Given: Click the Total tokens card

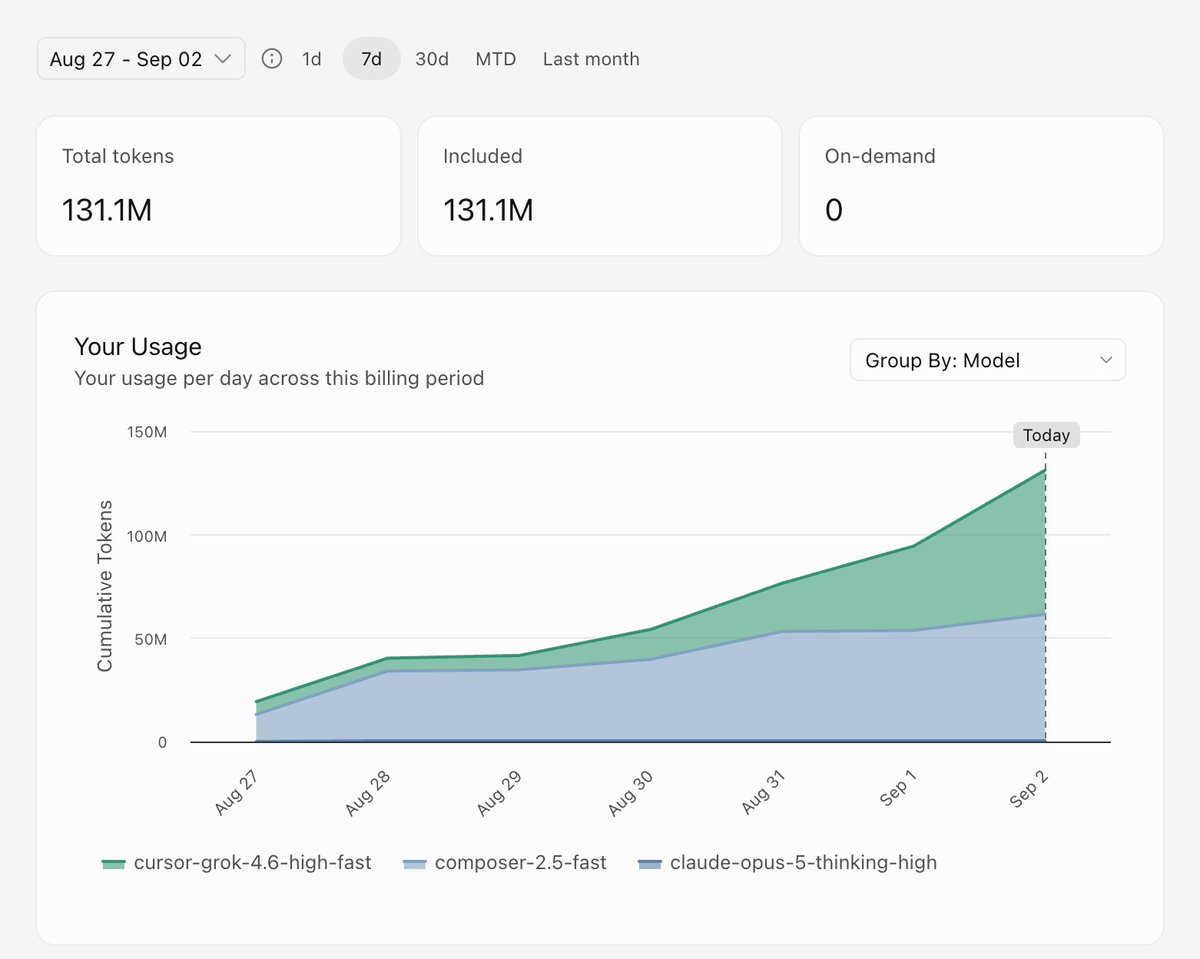Looking at the screenshot, I should coord(219,186).
